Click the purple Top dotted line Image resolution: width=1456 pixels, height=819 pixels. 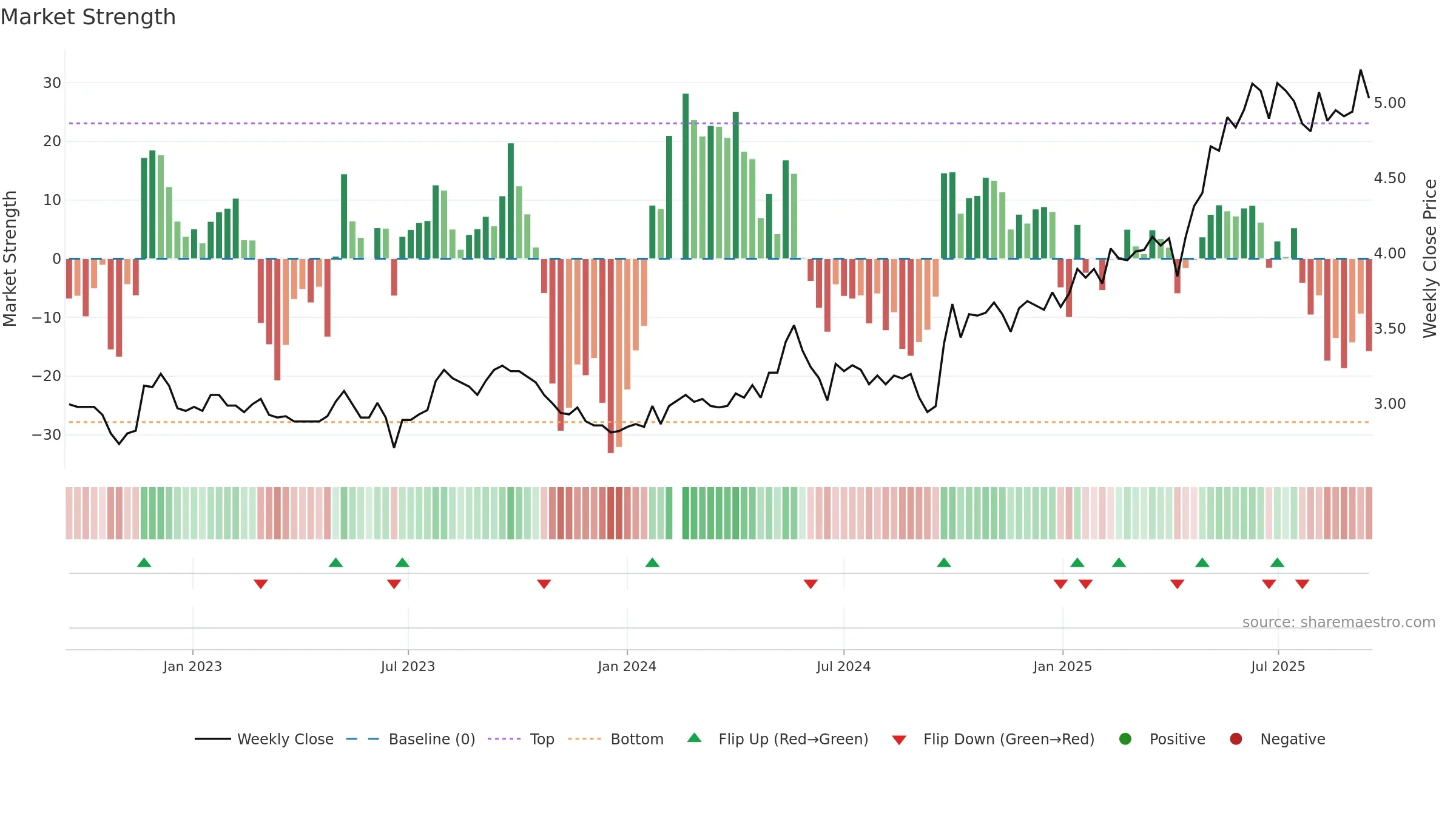pos(719,123)
